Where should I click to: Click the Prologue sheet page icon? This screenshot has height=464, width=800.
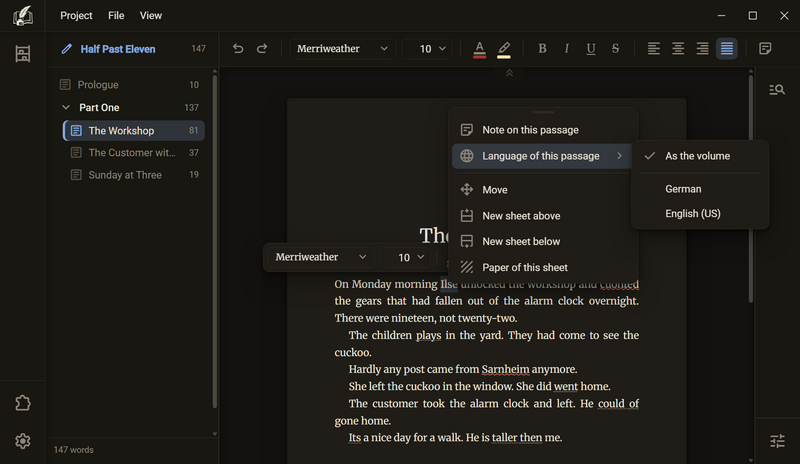[65, 84]
